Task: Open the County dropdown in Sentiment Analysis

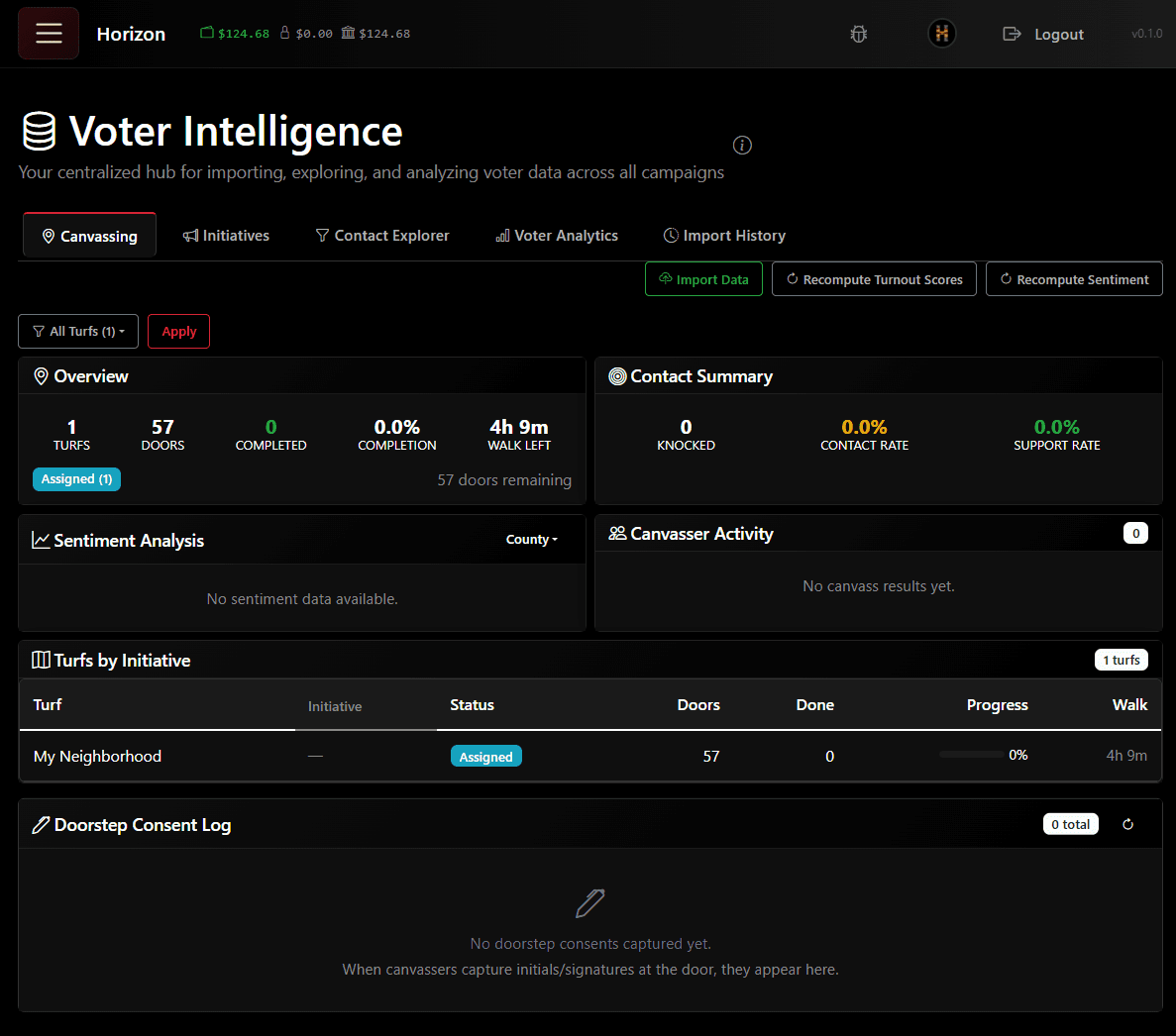Action: (532, 540)
